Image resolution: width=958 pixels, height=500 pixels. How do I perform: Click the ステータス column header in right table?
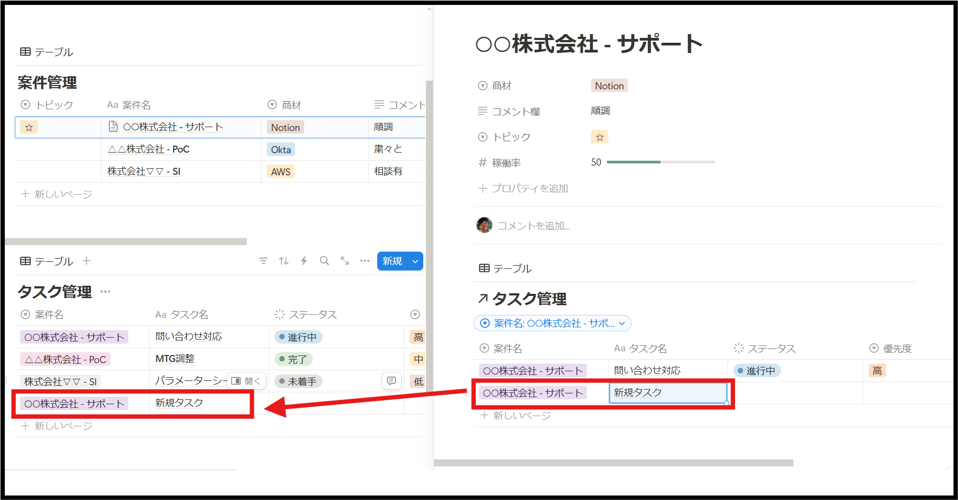point(765,348)
